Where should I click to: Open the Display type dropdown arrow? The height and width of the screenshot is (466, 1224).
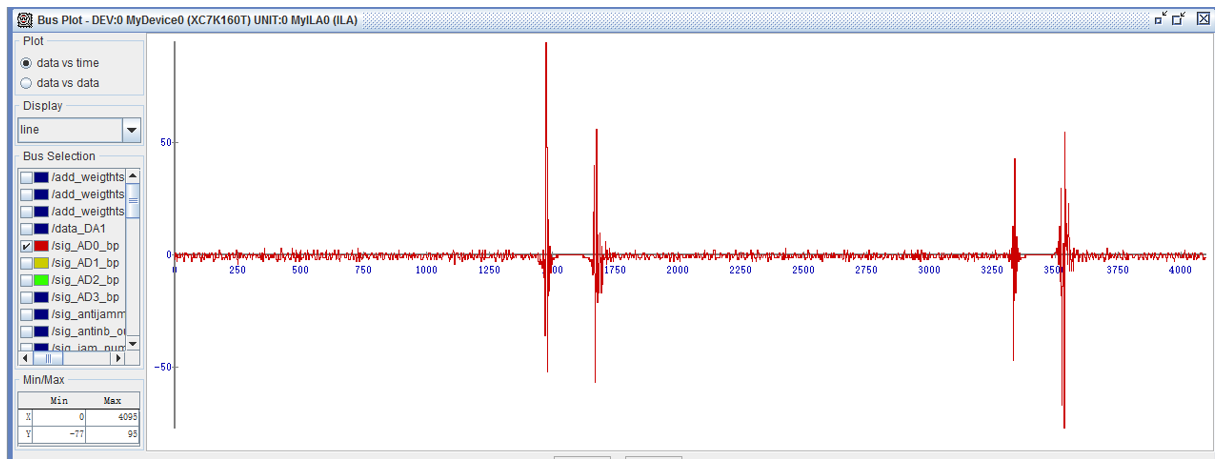pos(131,130)
